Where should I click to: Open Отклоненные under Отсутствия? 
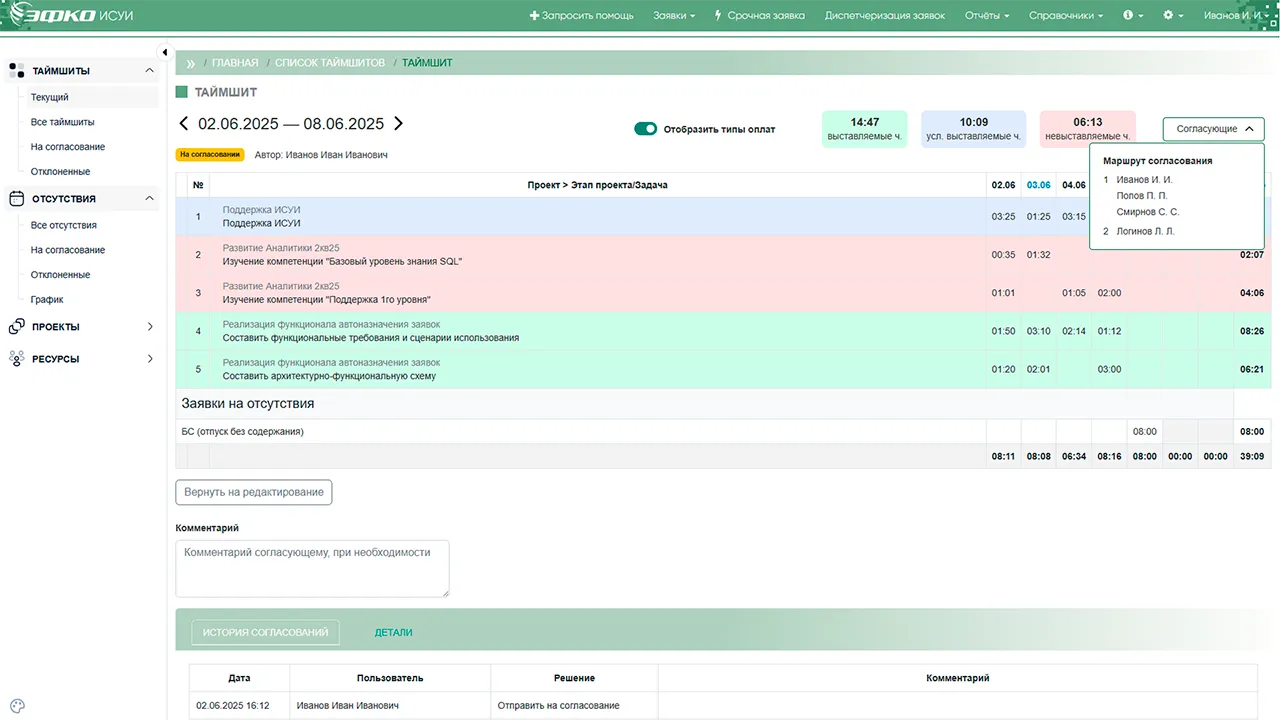[60, 275]
